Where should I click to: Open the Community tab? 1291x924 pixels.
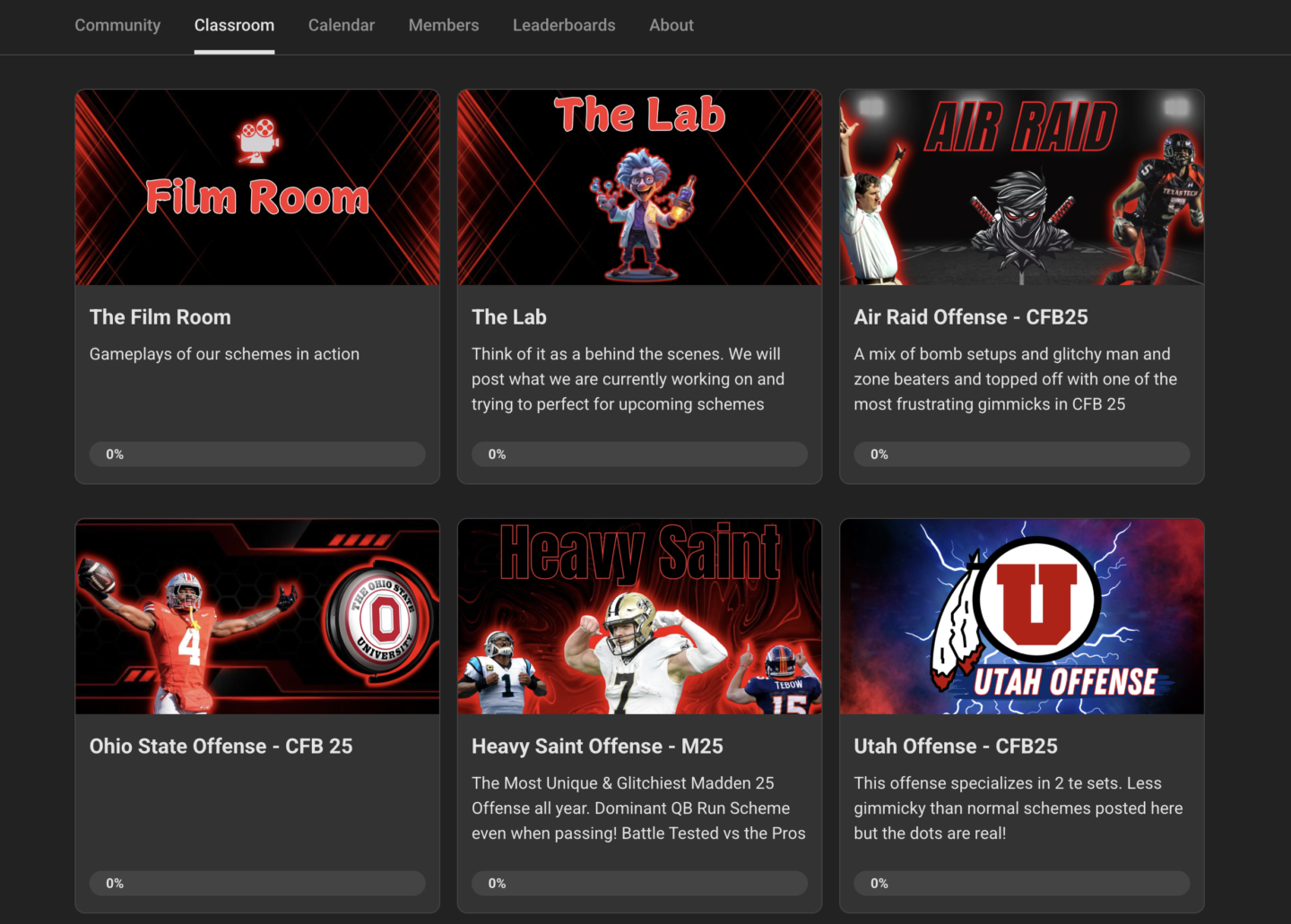pos(117,25)
